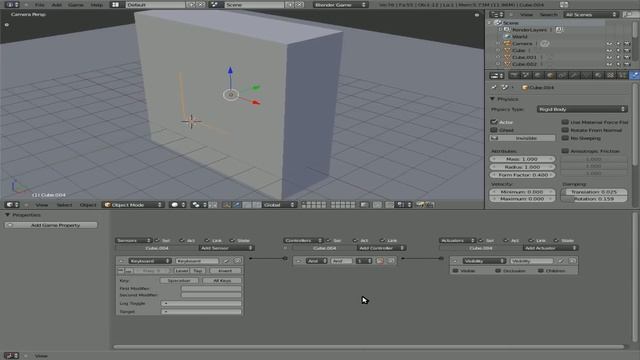
Task: Click the And controller priority icon
Action: (x=380, y=260)
